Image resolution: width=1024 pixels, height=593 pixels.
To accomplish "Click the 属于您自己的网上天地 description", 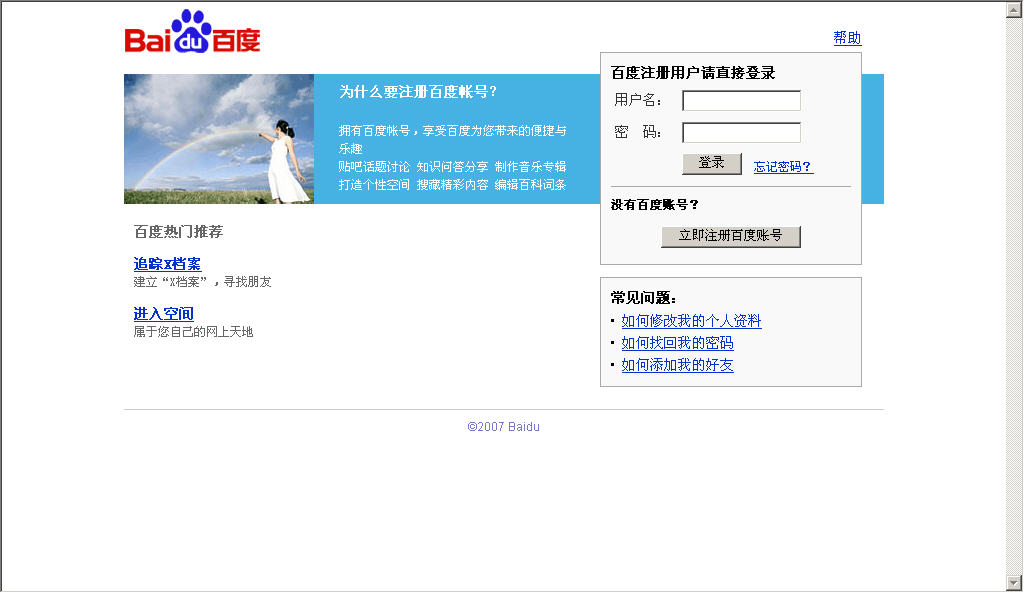I will point(193,332).
